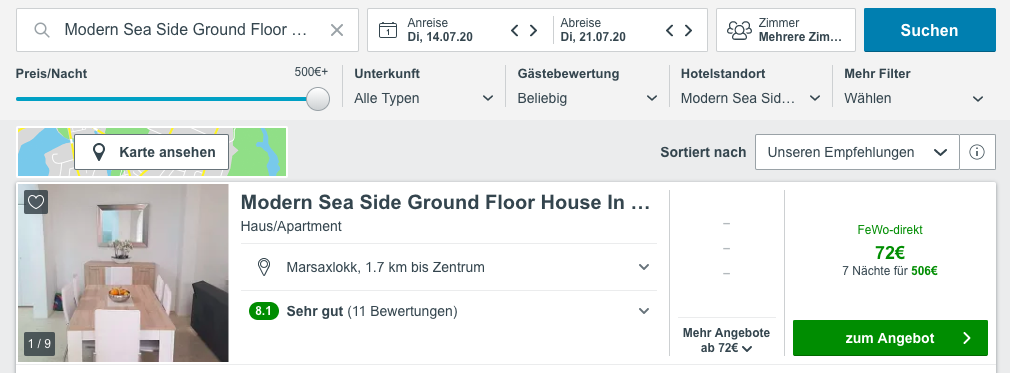Move Abreise date one day earlier
The width and height of the screenshot is (1010, 373).
pyautogui.click(x=670, y=30)
